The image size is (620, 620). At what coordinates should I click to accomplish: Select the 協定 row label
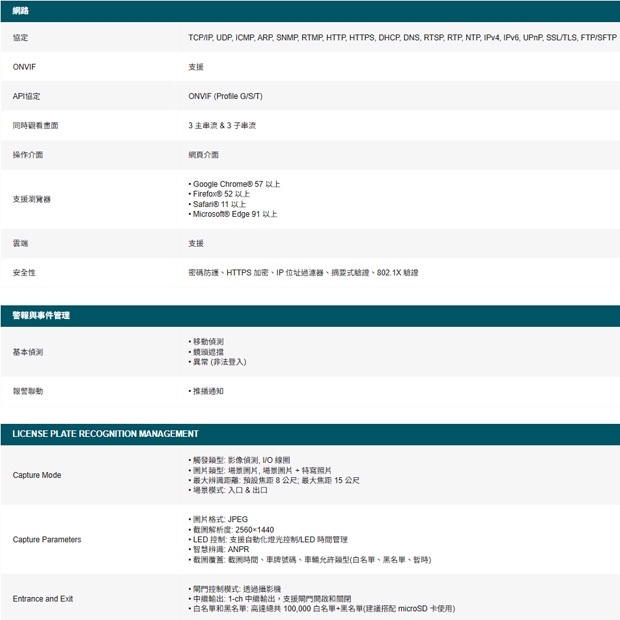click(20, 38)
